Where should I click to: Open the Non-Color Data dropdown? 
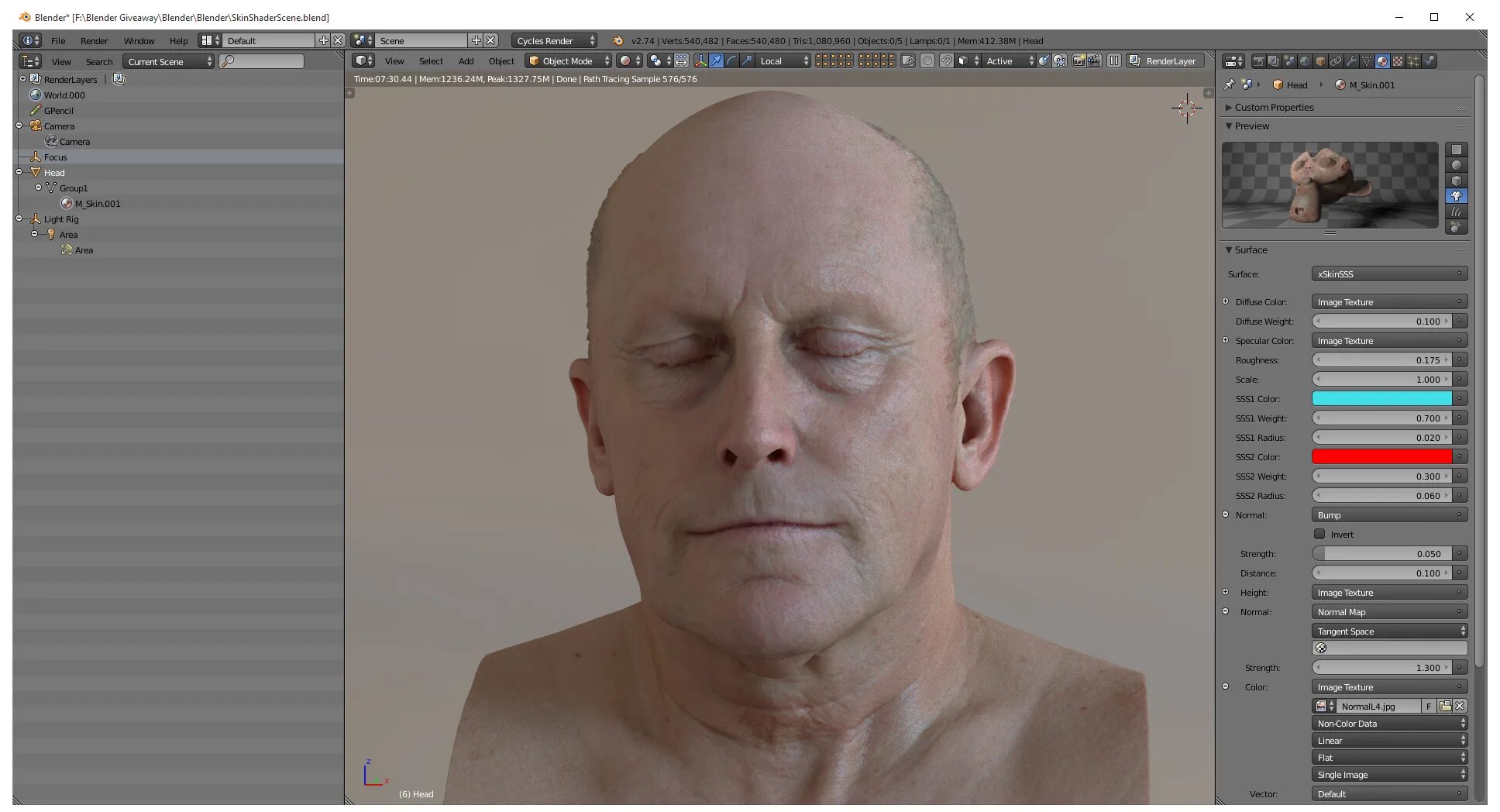tap(1390, 724)
